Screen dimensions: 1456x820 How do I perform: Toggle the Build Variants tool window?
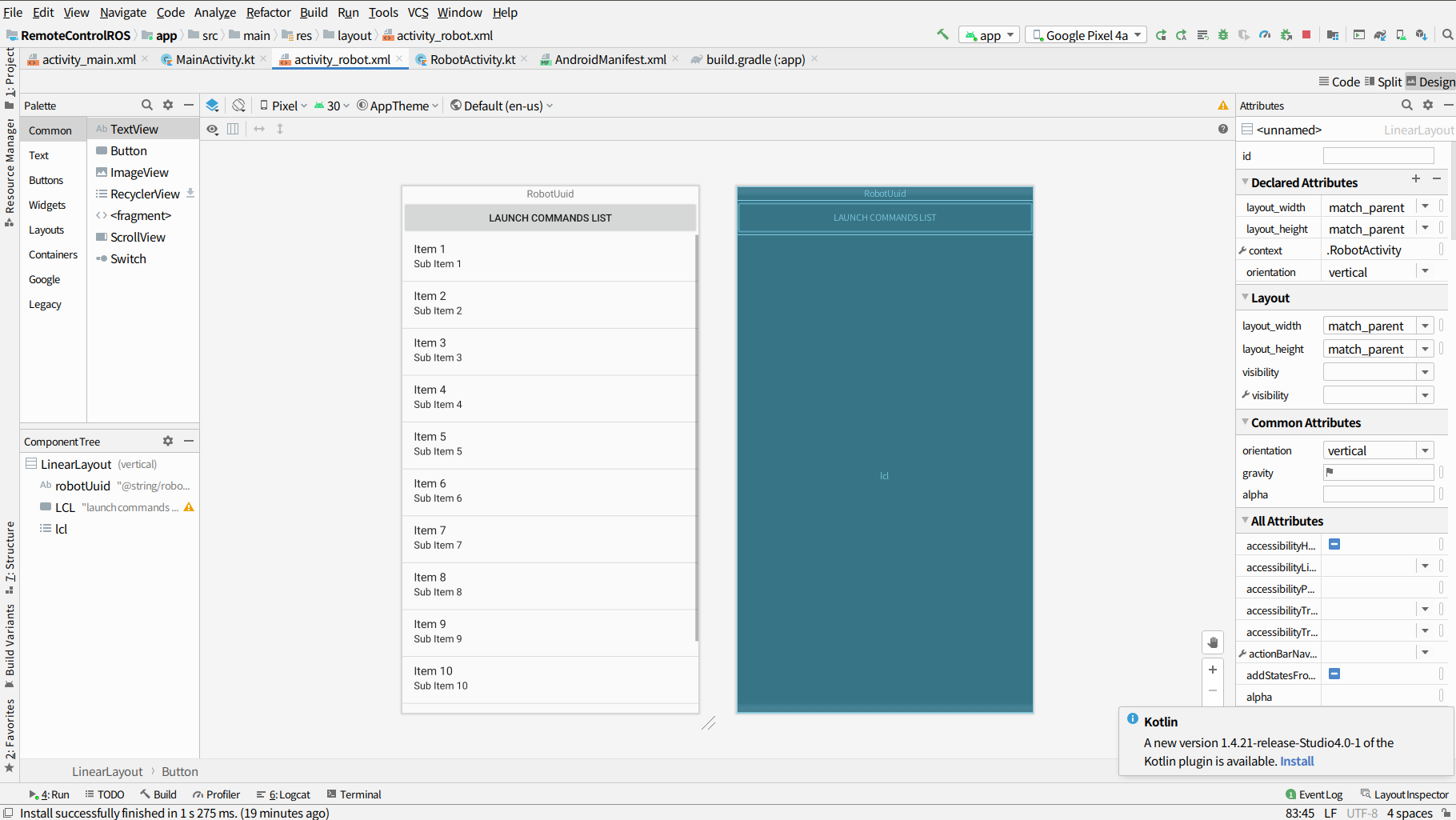[10, 646]
